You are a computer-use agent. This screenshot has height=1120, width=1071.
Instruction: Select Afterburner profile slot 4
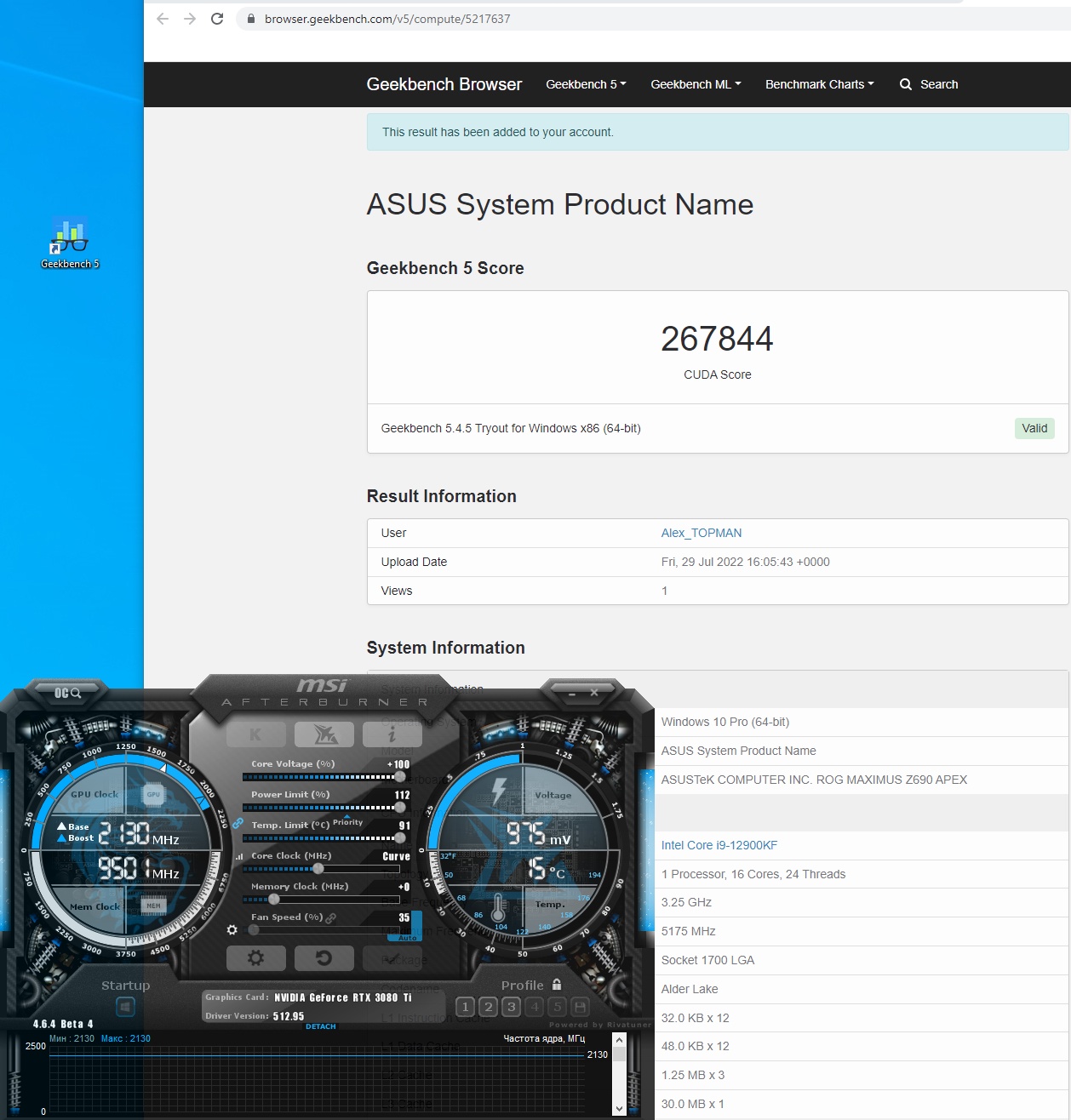[x=535, y=1007]
